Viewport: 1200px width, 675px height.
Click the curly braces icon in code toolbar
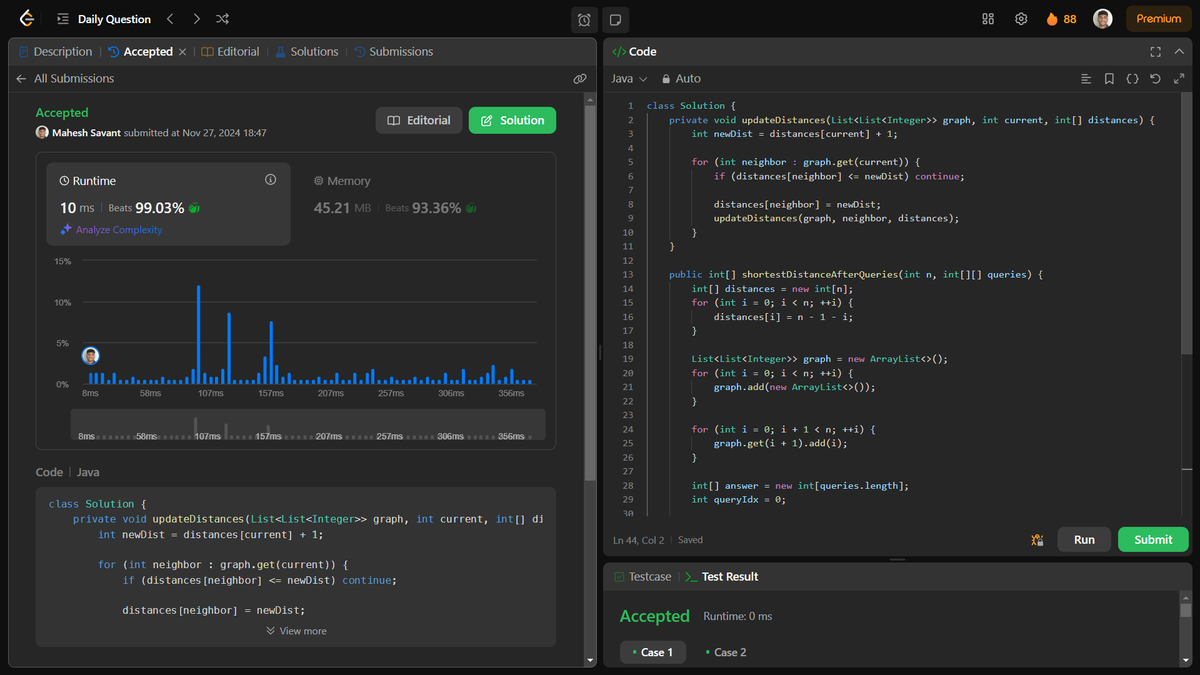coord(1132,78)
